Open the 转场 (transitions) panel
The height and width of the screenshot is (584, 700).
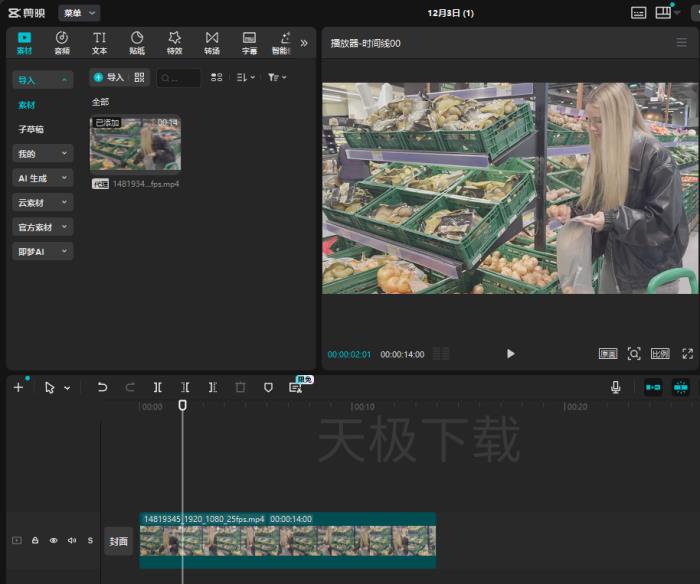(x=212, y=42)
